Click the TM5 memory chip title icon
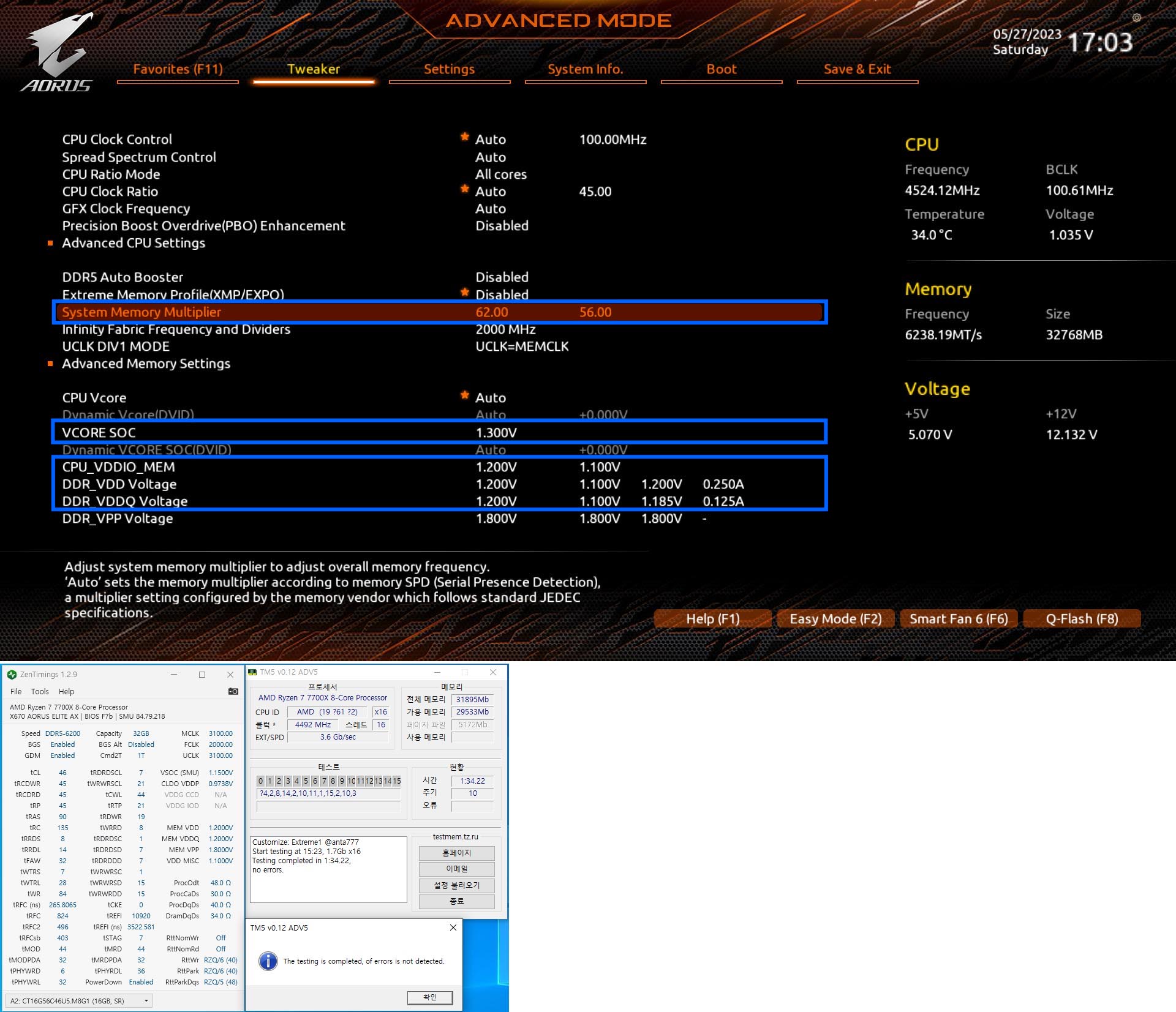This screenshot has width=1176, height=1012. [x=252, y=672]
